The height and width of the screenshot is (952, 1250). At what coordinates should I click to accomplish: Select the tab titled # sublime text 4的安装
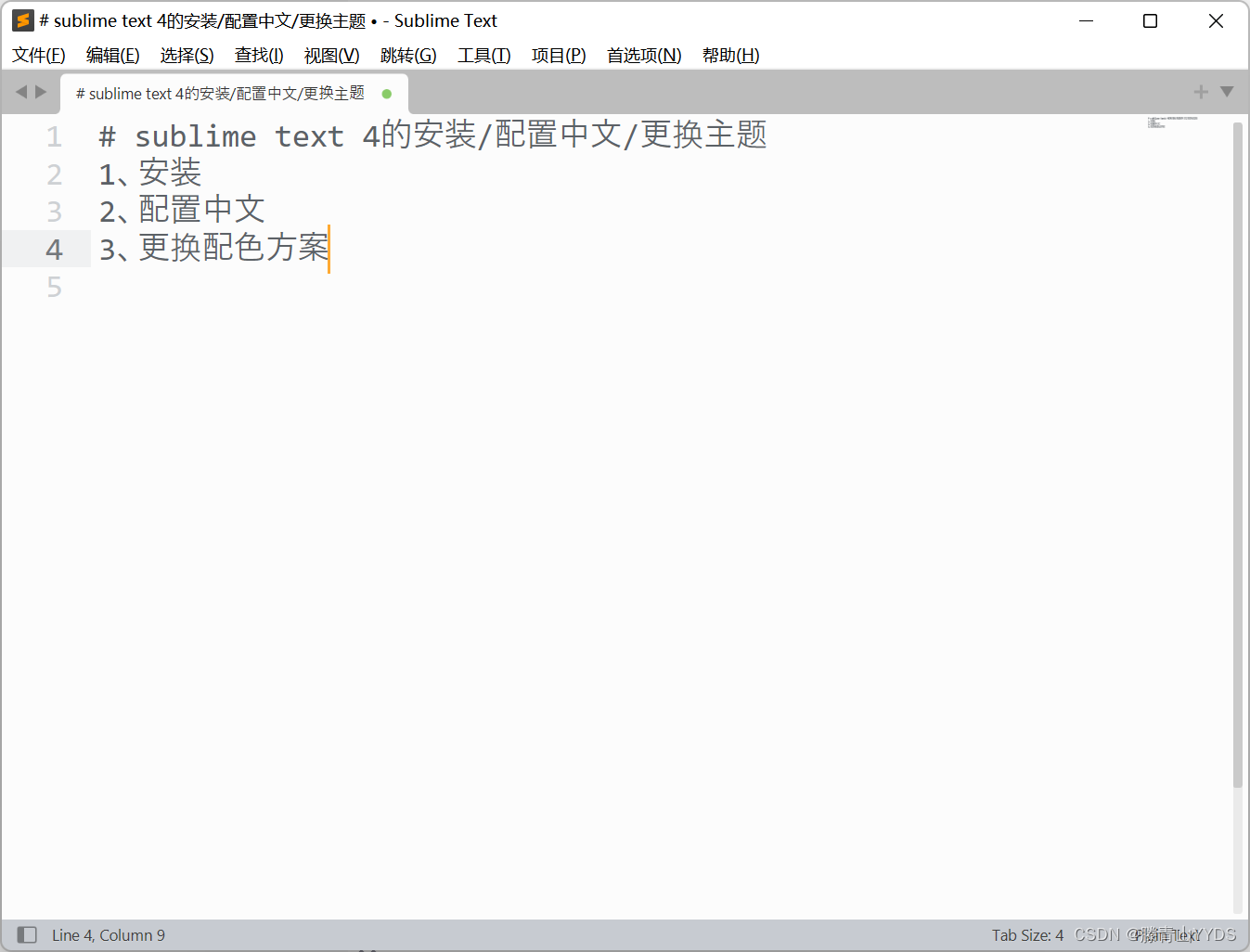click(x=219, y=93)
